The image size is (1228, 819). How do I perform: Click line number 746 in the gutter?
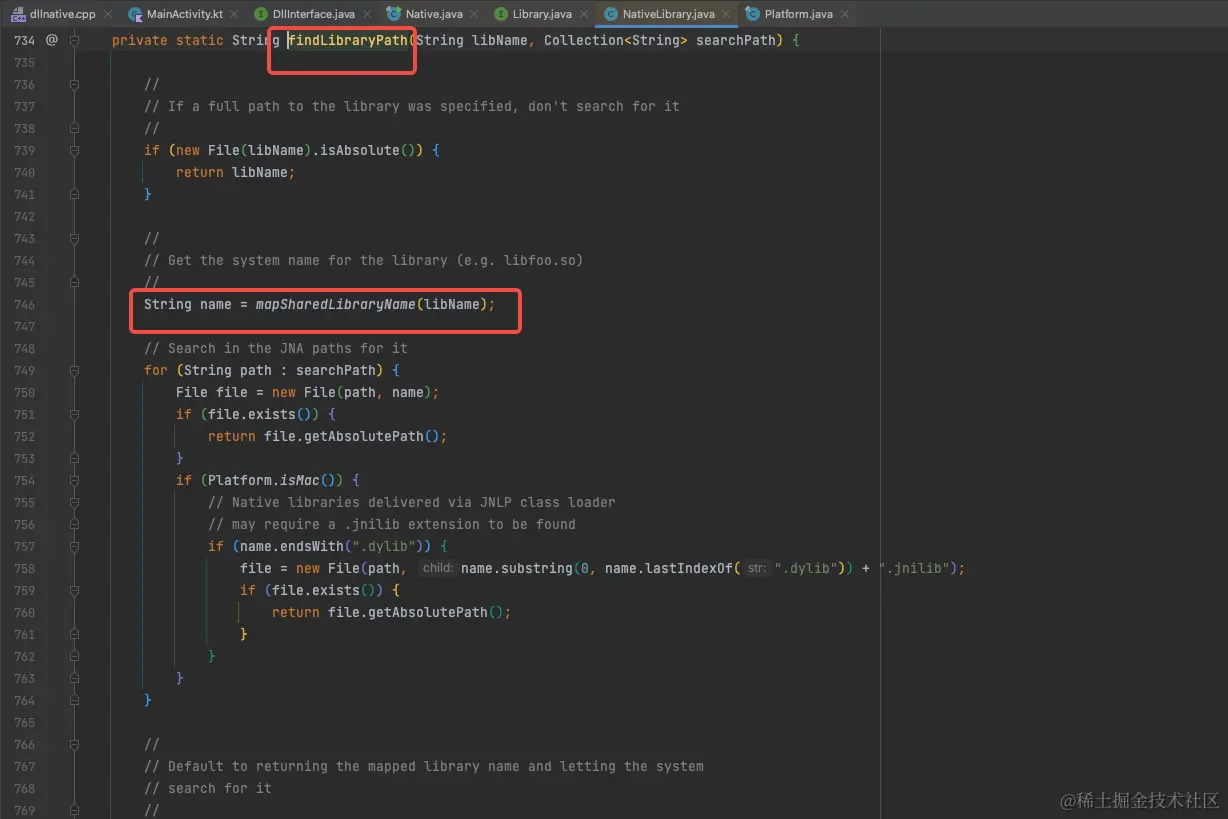point(24,305)
